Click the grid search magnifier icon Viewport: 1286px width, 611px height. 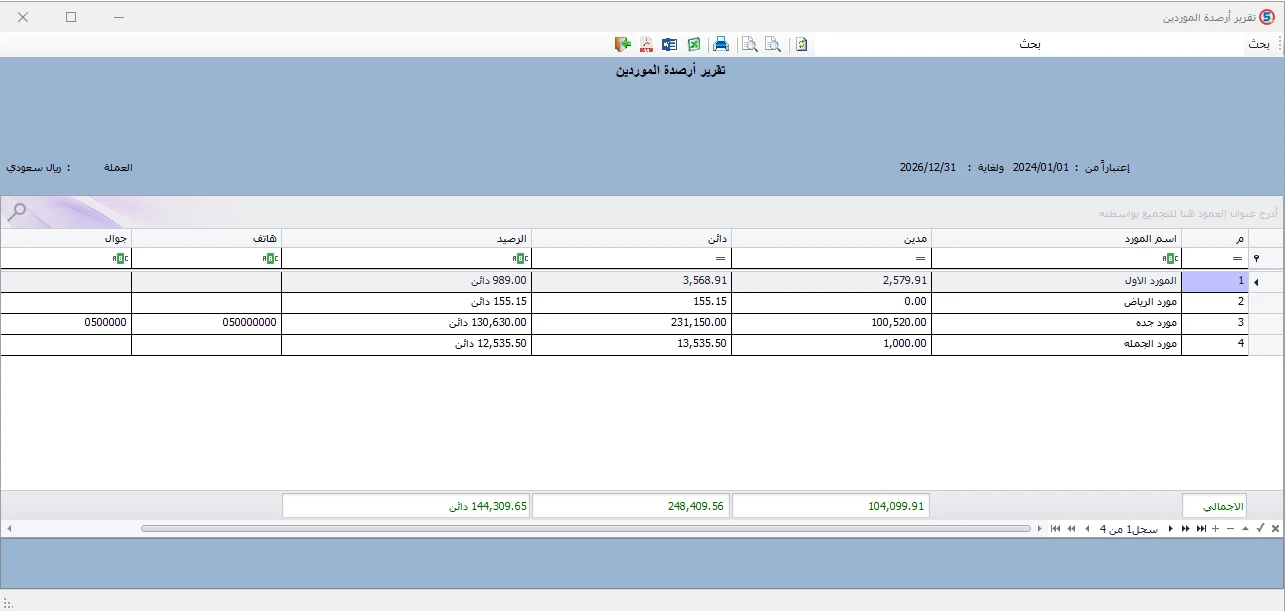17,212
